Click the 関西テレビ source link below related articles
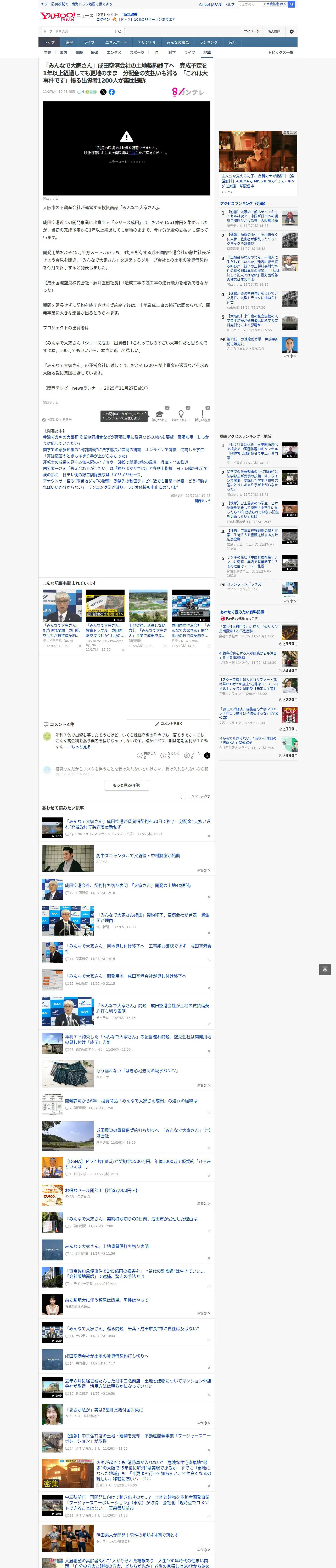This screenshot has width=336, height=1568. (203, 501)
